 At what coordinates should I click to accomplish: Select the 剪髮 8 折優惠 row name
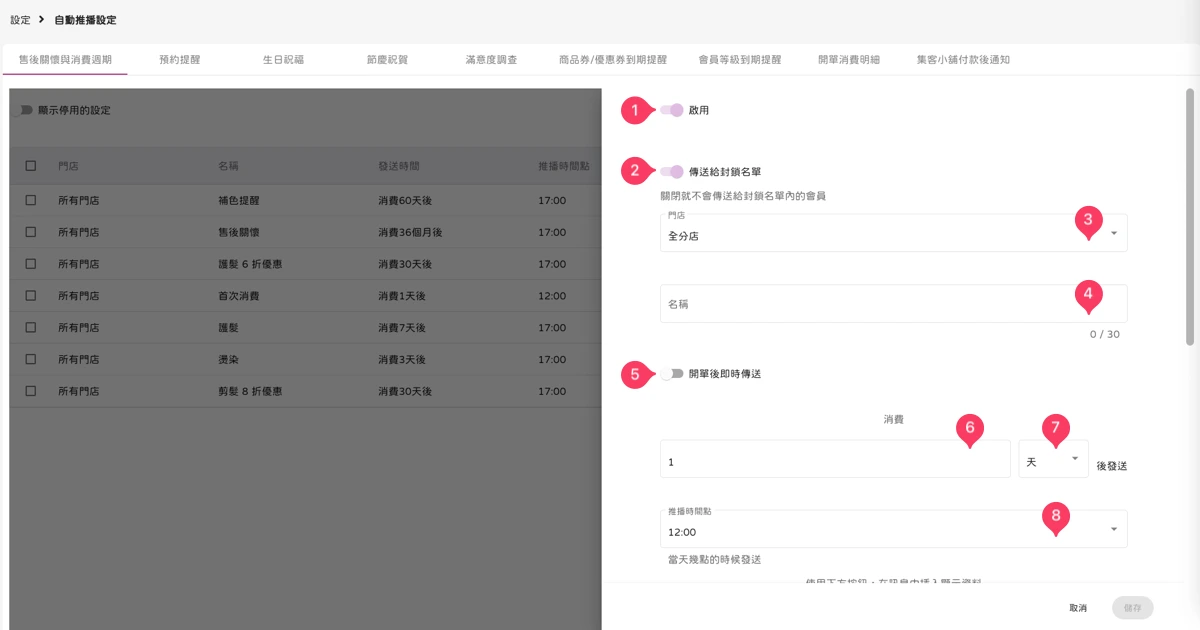tap(249, 391)
